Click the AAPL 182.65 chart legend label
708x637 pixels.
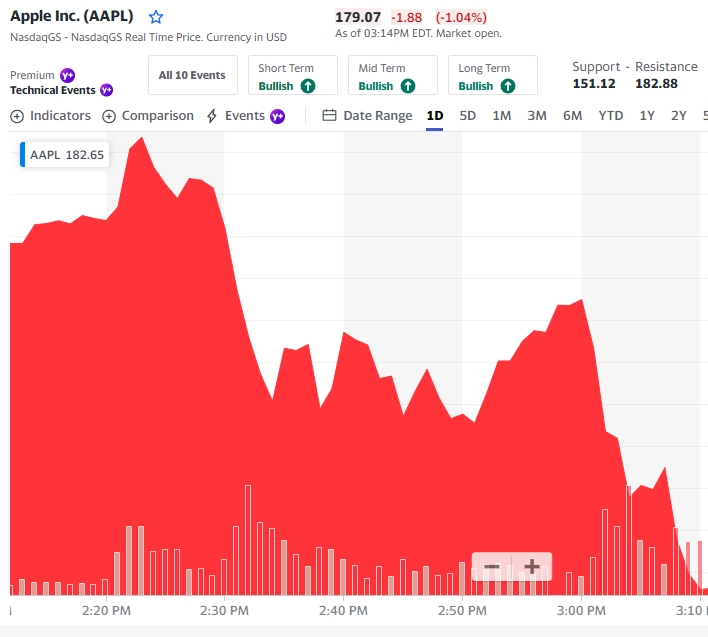pos(67,155)
